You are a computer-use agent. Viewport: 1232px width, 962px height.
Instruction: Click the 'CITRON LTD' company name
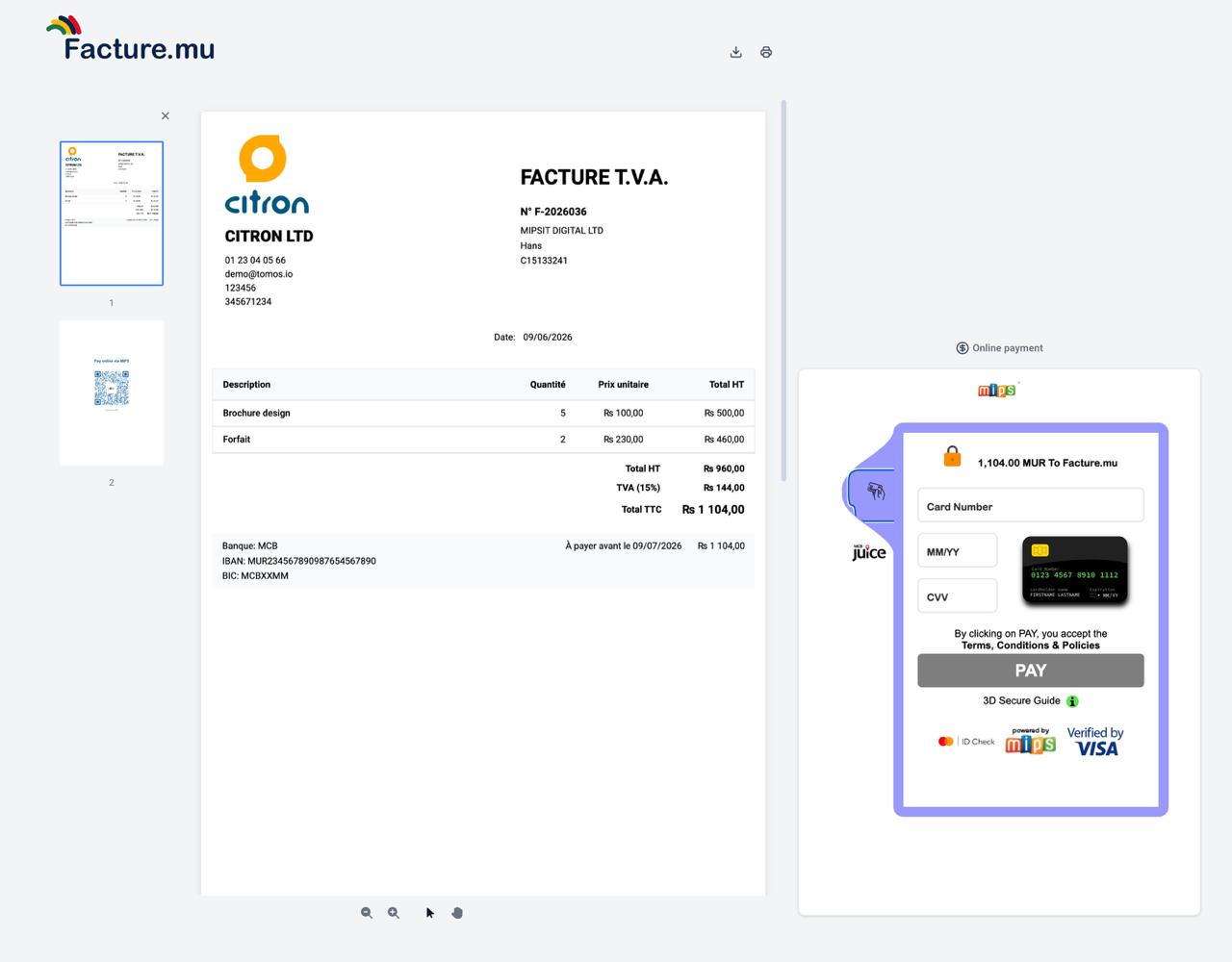(x=269, y=236)
